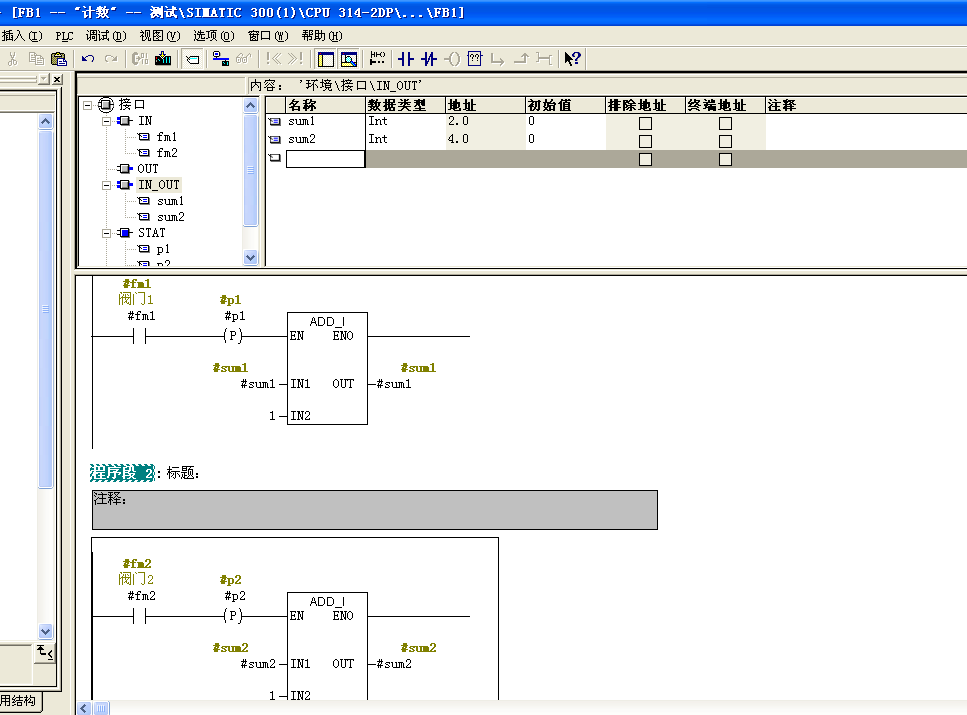This screenshot has height=715, width=967.
Task: Select the sum1 name cell in table
Action: [x=326, y=122]
